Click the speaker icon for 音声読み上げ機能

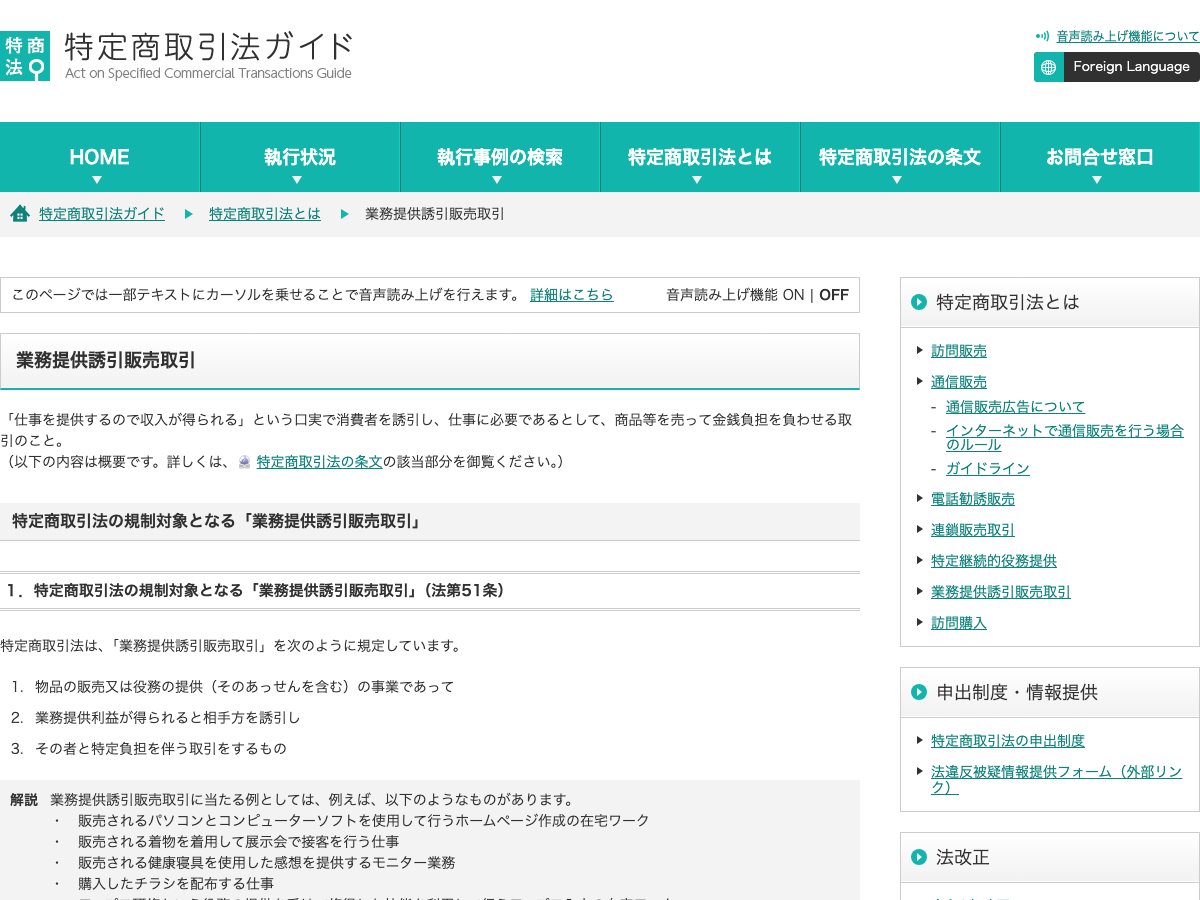click(x=1042, y=36)
